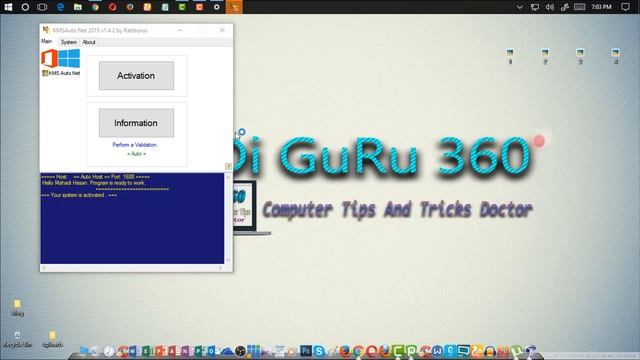
Task: Open the Perform a Validation link
Action: (134, 145)
